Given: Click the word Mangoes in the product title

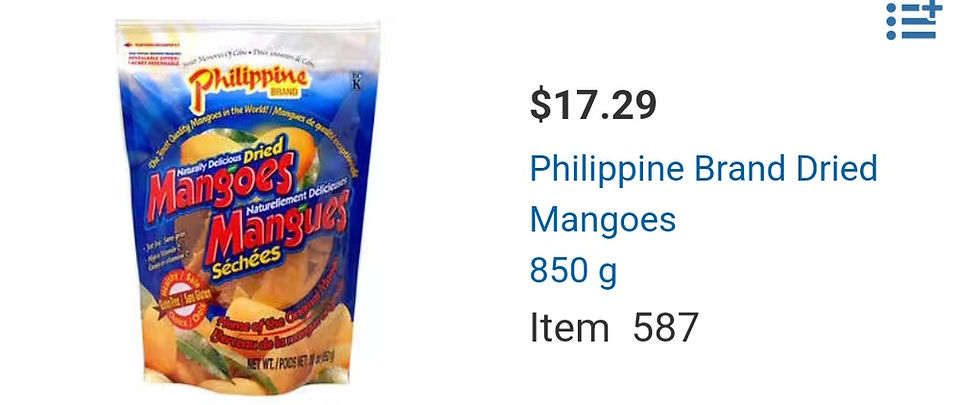Looking at the screenshot, I should coord(602,219).
